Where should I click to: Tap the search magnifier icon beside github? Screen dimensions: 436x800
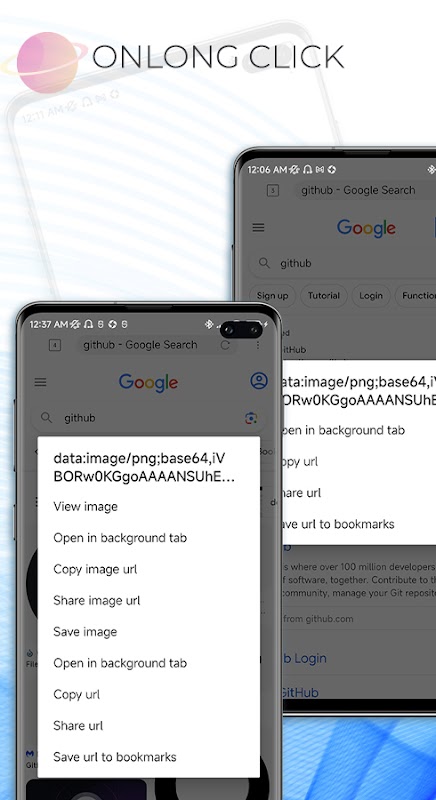(46, 418)
